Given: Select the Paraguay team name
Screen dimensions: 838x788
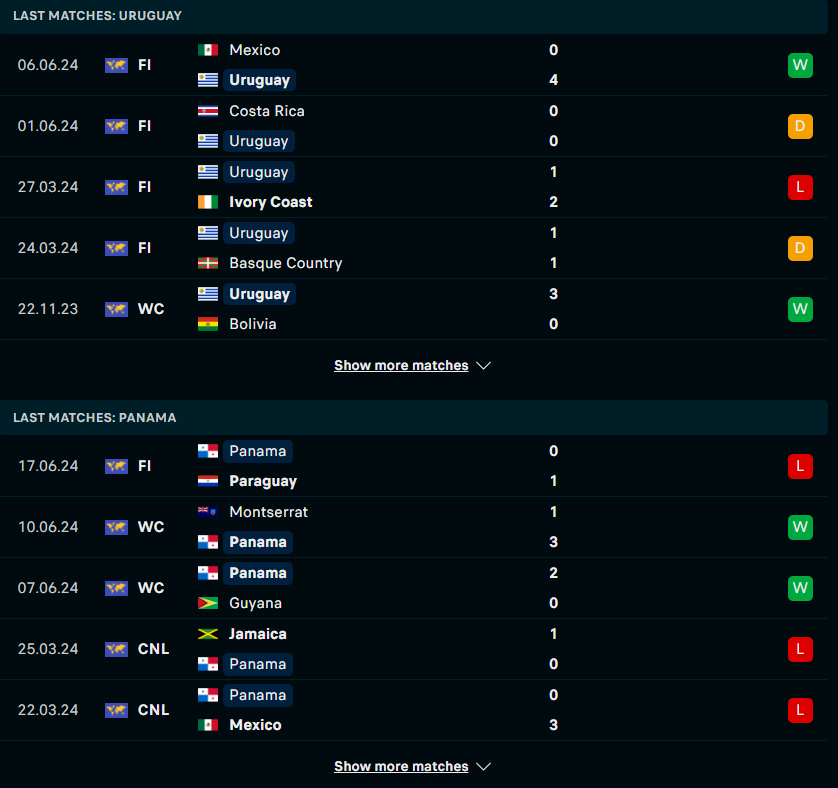Looking at the screenshot, I should (262, 481).
